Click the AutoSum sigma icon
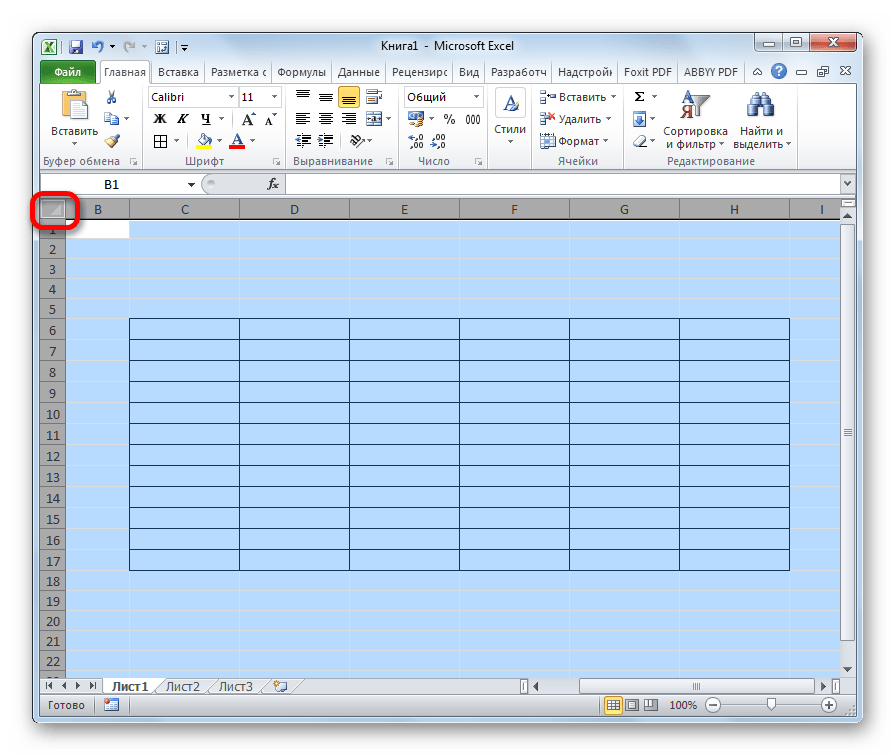896x756 pixels. coord(639,97)
